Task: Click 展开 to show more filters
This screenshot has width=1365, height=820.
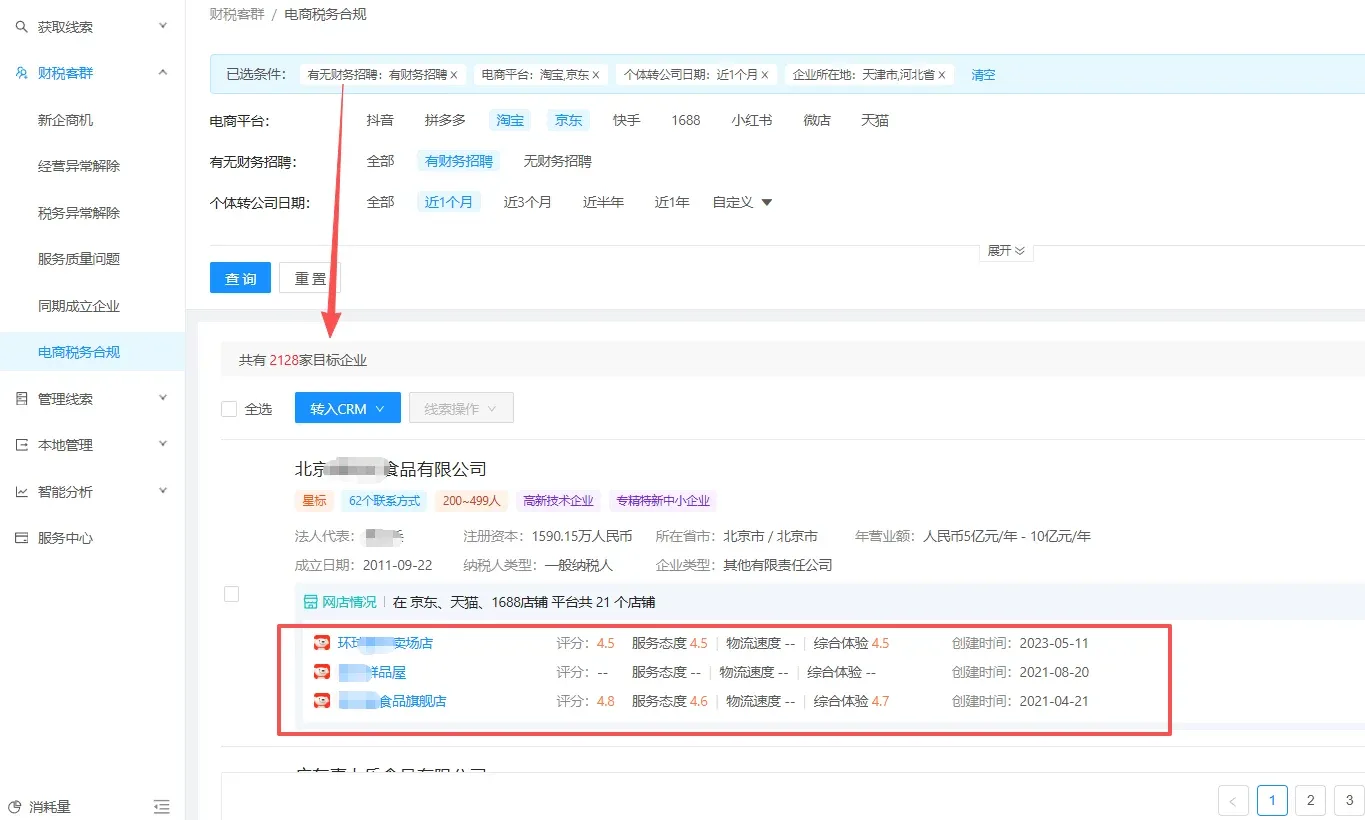Action: pos(1006,251)
